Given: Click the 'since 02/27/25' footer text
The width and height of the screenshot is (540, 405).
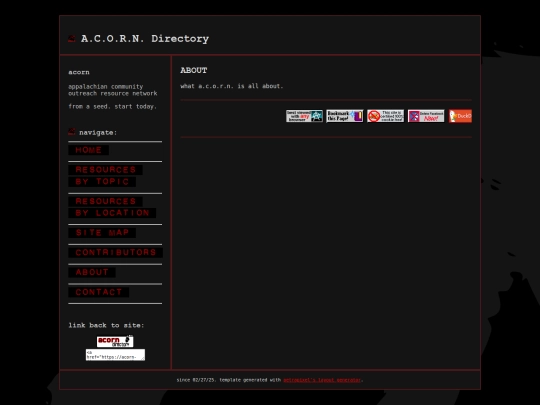Looking at the screenshot, I should point(197,380).
